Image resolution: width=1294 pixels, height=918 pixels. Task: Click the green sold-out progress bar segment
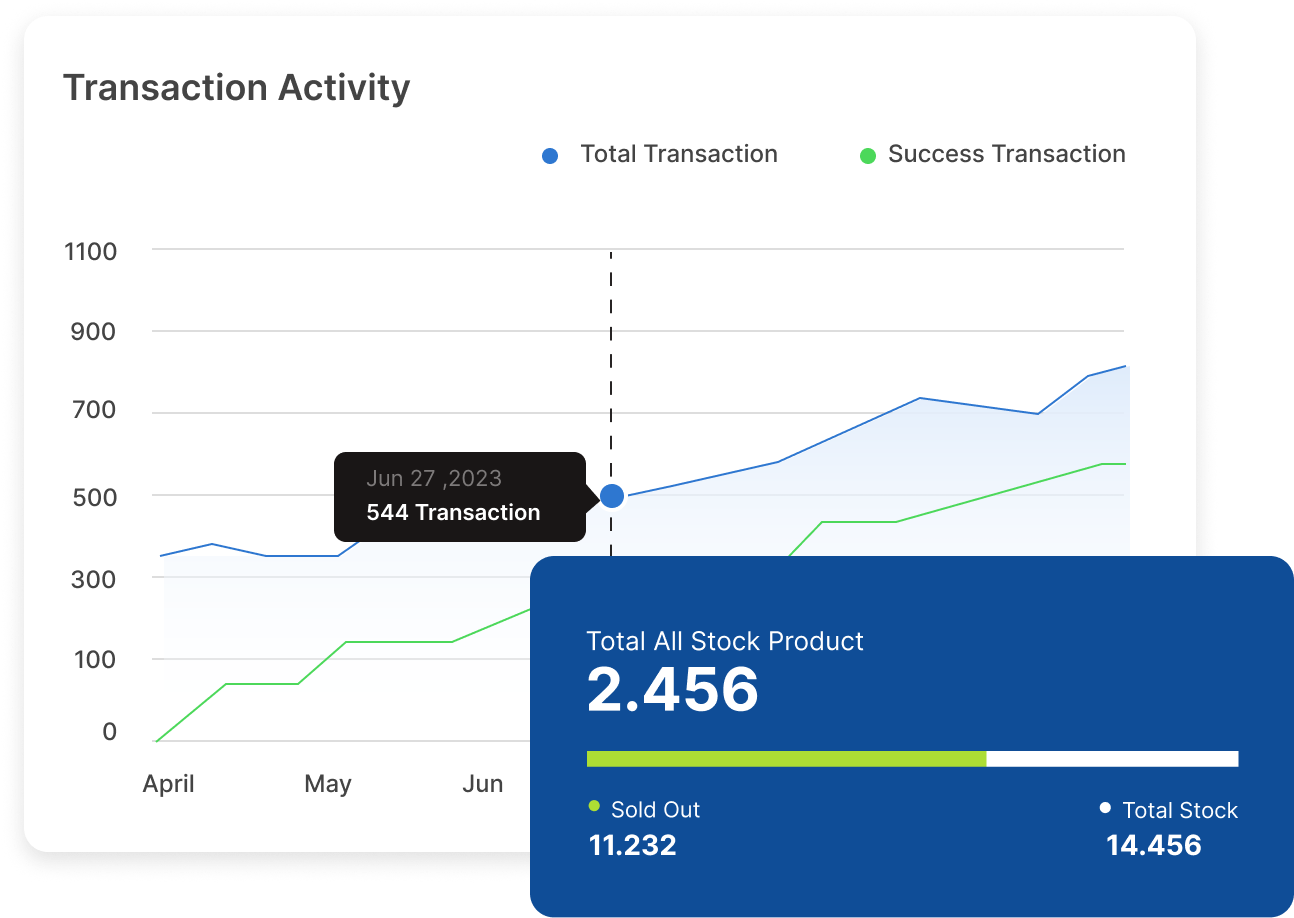(786, 759)
